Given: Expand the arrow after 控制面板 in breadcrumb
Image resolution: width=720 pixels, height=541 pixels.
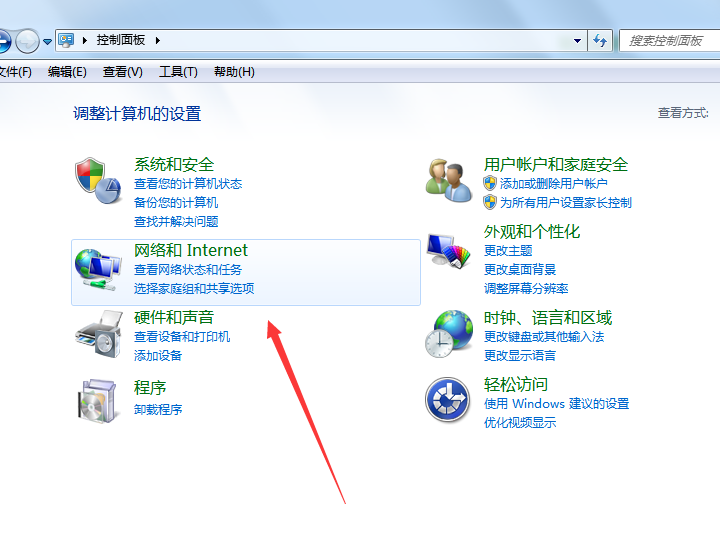Looking at the screenshot, I should click(158, 40).
